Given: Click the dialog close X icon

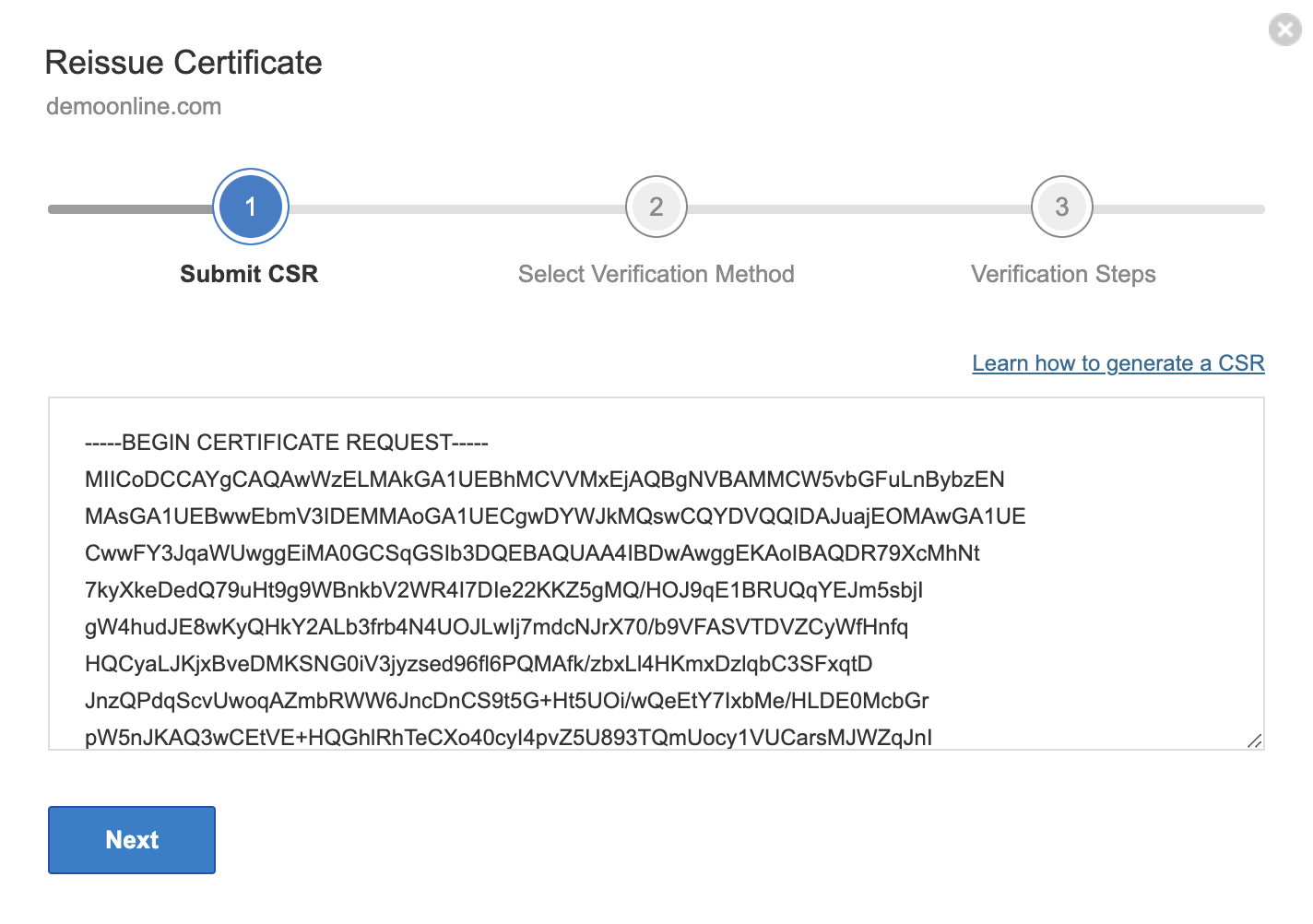Looking at the screenshot, I should tap(1285, 29).
